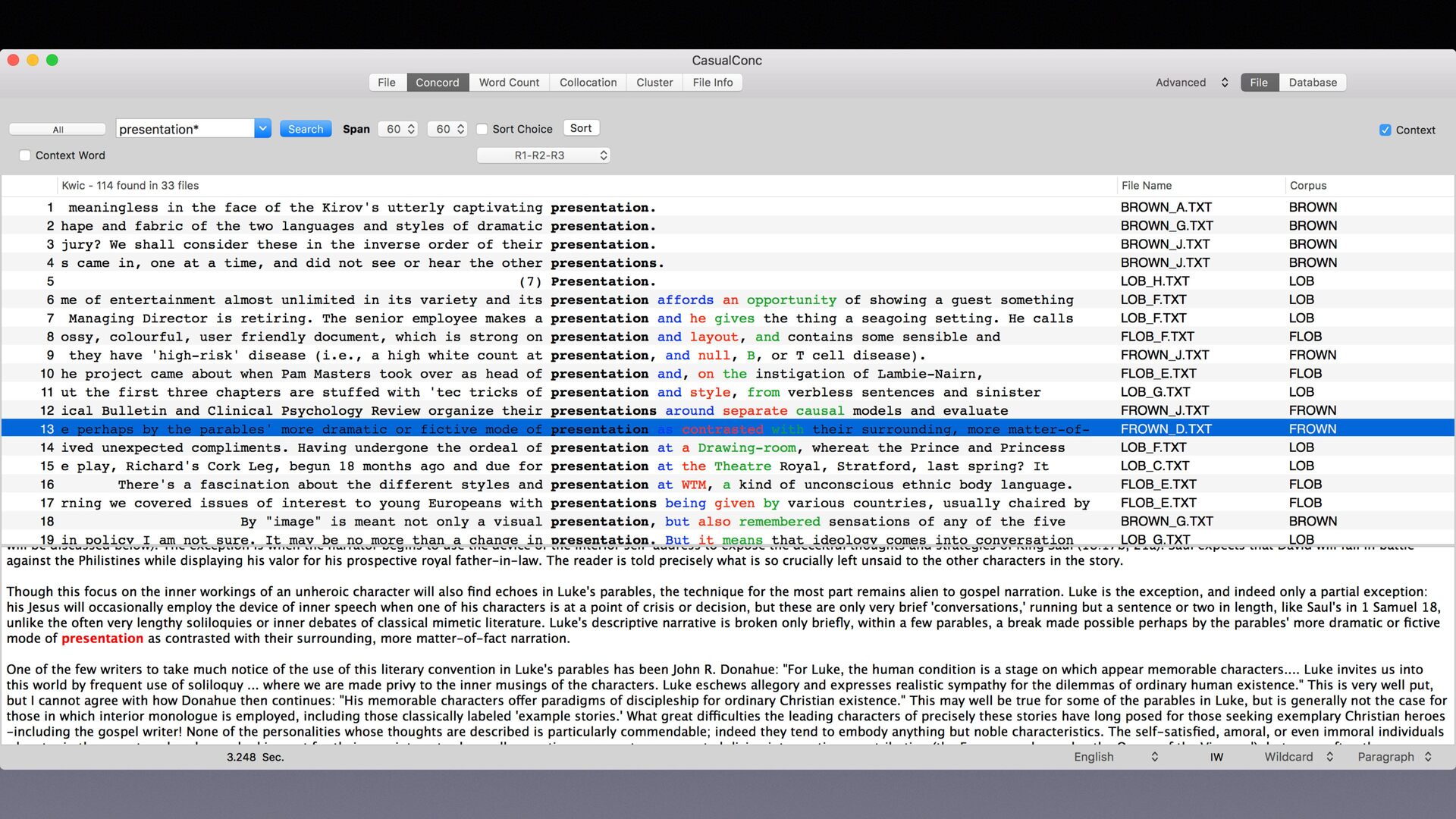1456x819 pixels.
Task: Click the presentation* search field
Action: coord(186,129)
